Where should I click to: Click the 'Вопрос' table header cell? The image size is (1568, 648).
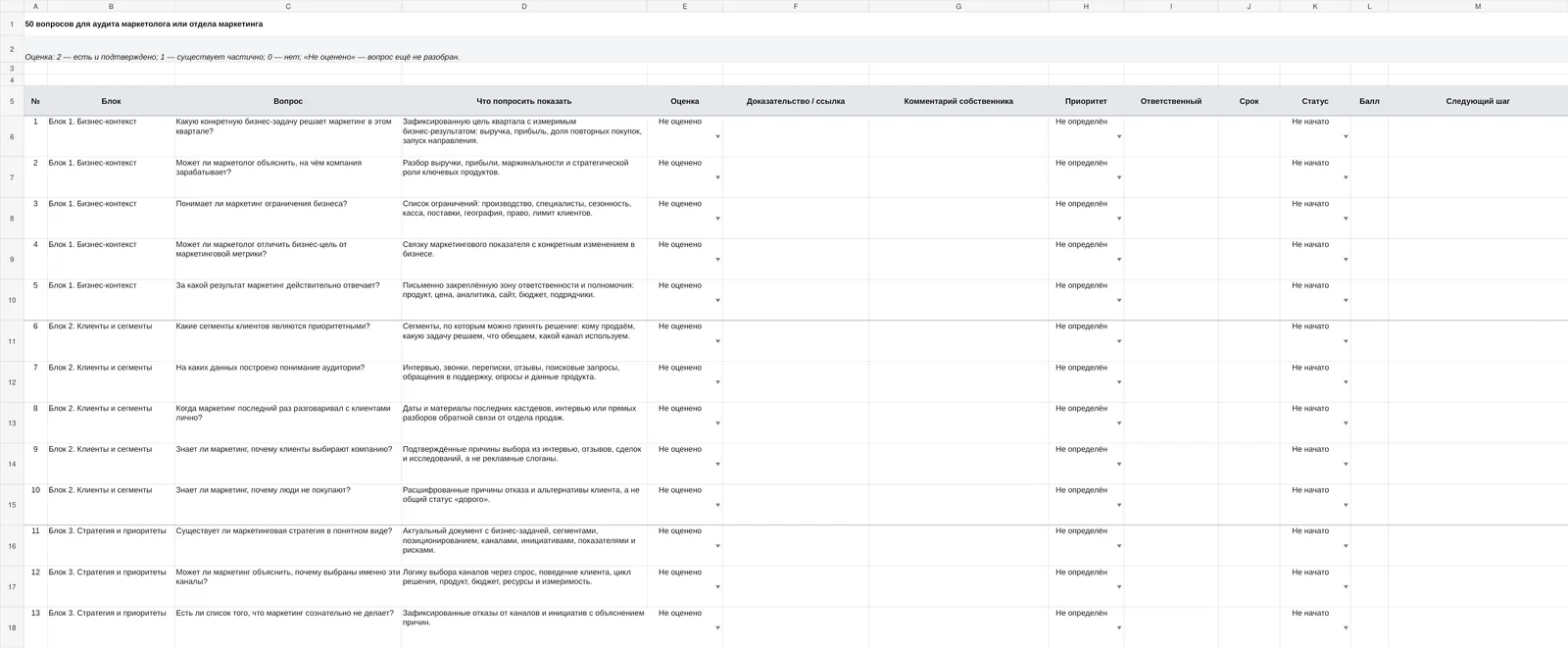tap(288, 101)
